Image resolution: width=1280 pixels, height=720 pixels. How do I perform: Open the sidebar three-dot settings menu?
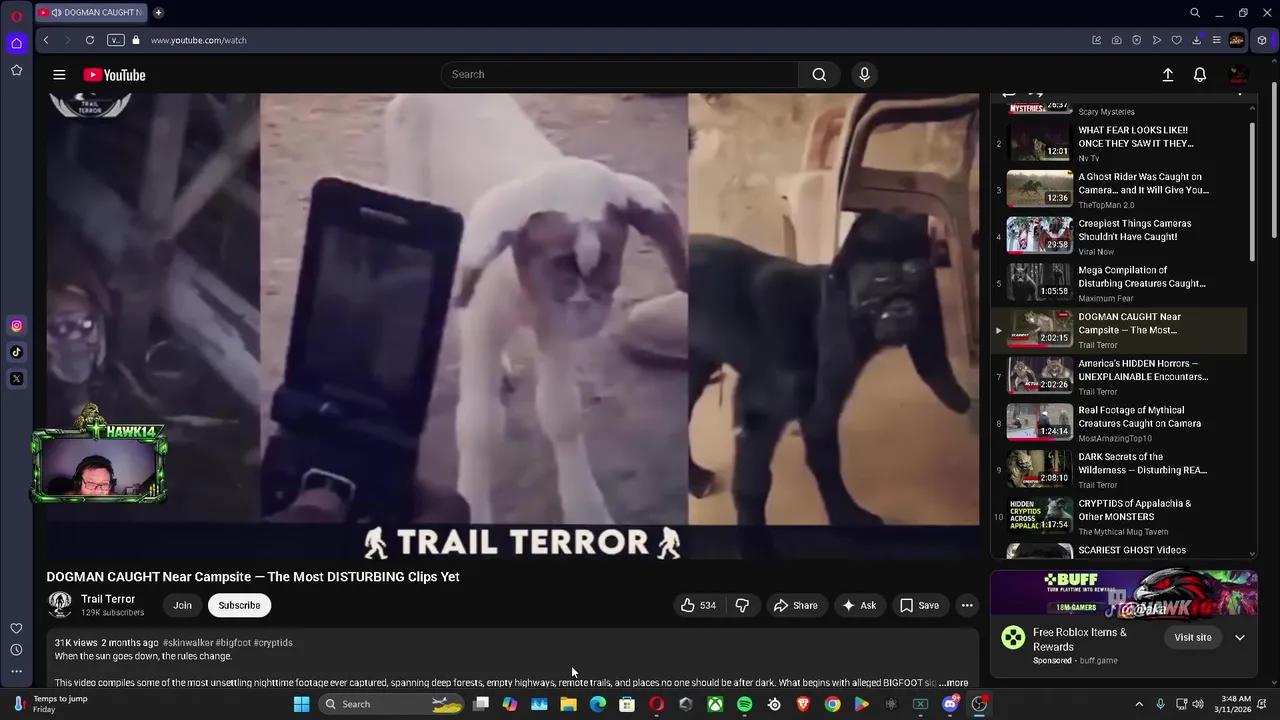coord(16,672)
